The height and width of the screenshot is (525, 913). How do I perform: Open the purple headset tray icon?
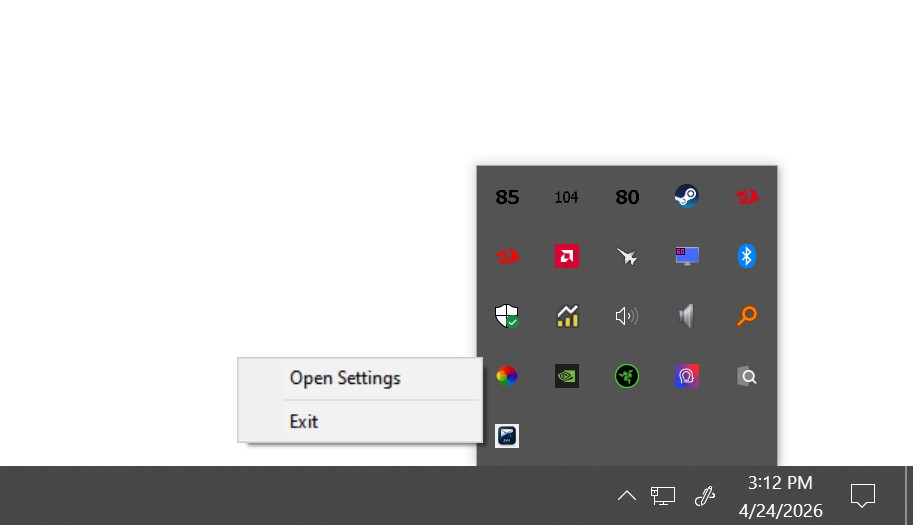pyautogui.click(x=686, y=376)
